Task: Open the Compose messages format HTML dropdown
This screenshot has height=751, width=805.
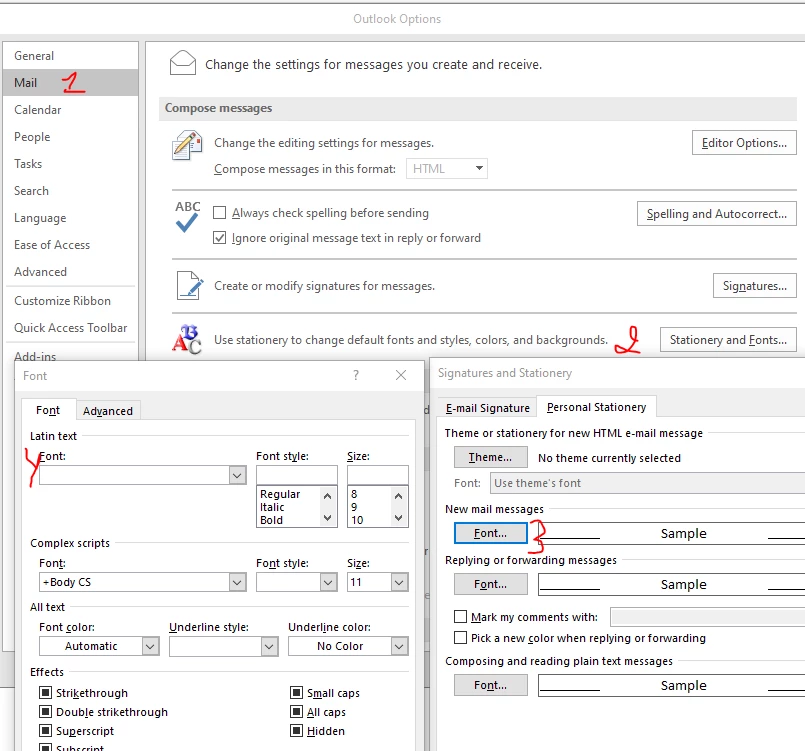Action: [x=447, y=168]
